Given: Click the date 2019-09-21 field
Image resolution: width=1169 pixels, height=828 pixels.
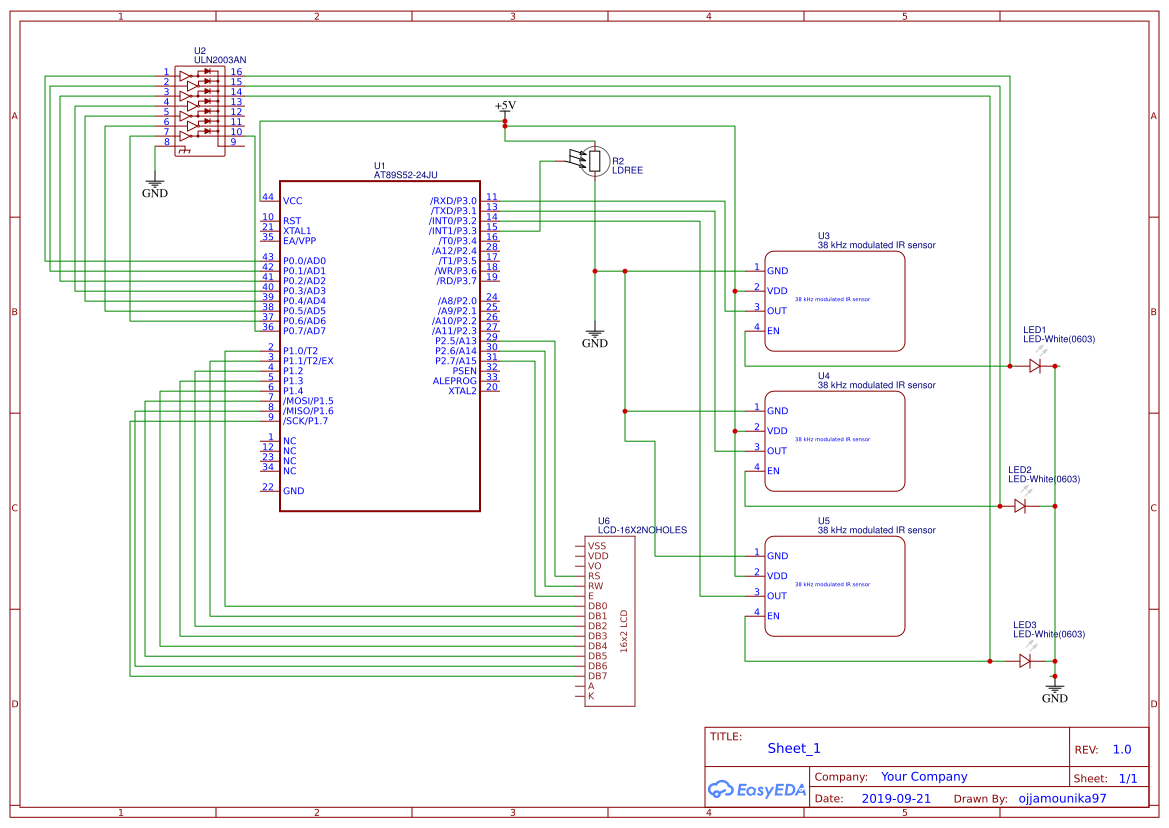Looking at the screenshot, I should point(896,799).
